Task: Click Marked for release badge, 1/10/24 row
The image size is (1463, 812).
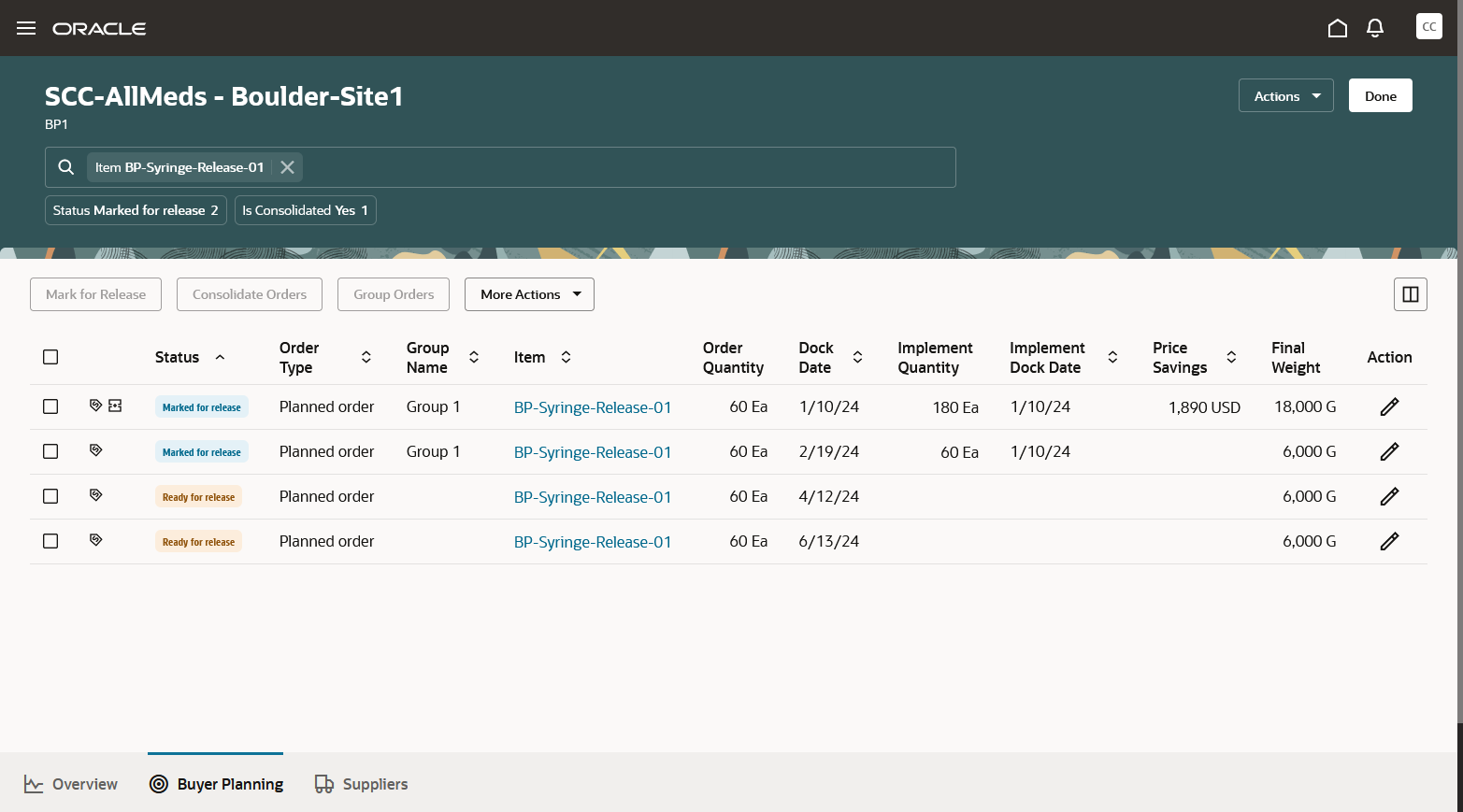Action: click(202, 407)
